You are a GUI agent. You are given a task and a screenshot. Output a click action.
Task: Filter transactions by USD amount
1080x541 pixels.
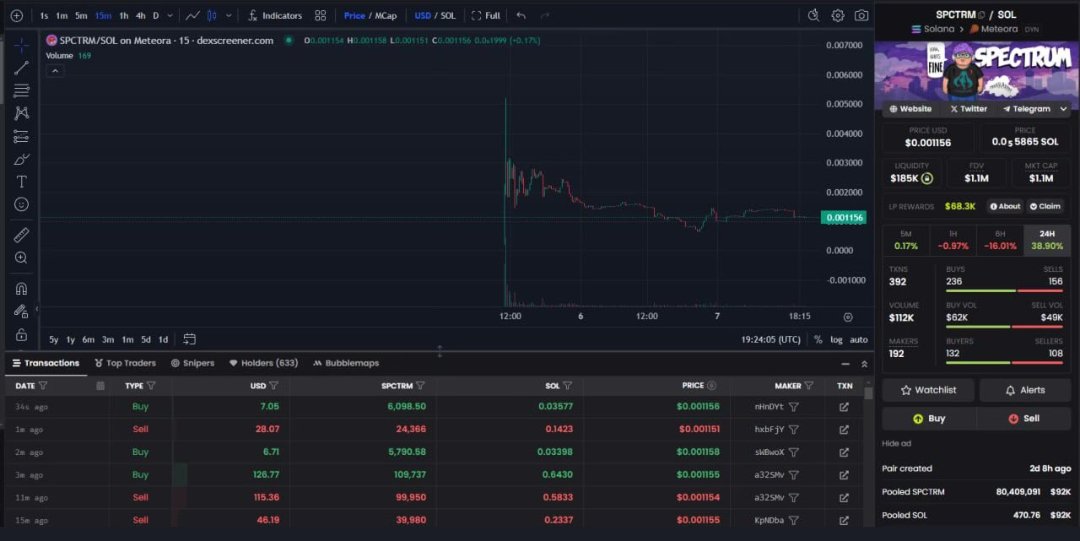point(273,386)
